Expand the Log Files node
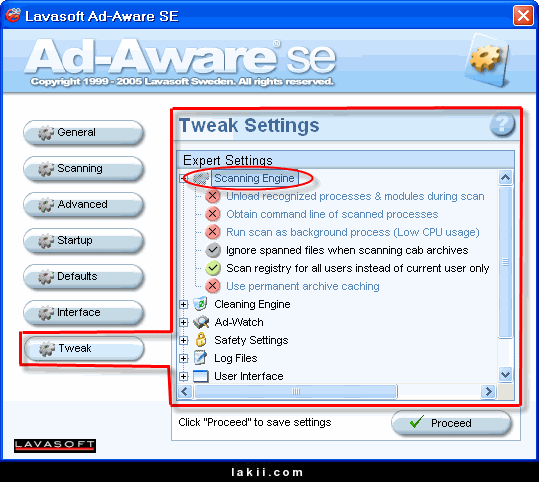Image resolution: width=539 pixels, height=482 pixels. coord(184,358)
